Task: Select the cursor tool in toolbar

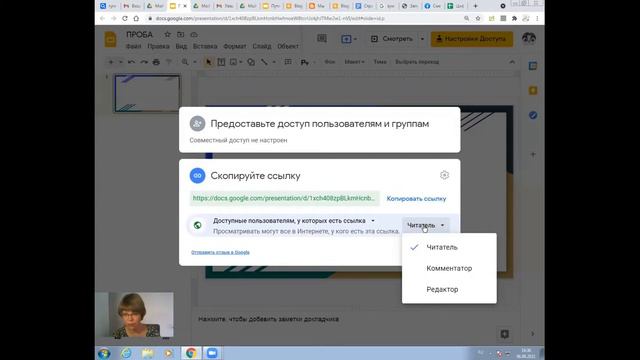Action: click(209, 62)
